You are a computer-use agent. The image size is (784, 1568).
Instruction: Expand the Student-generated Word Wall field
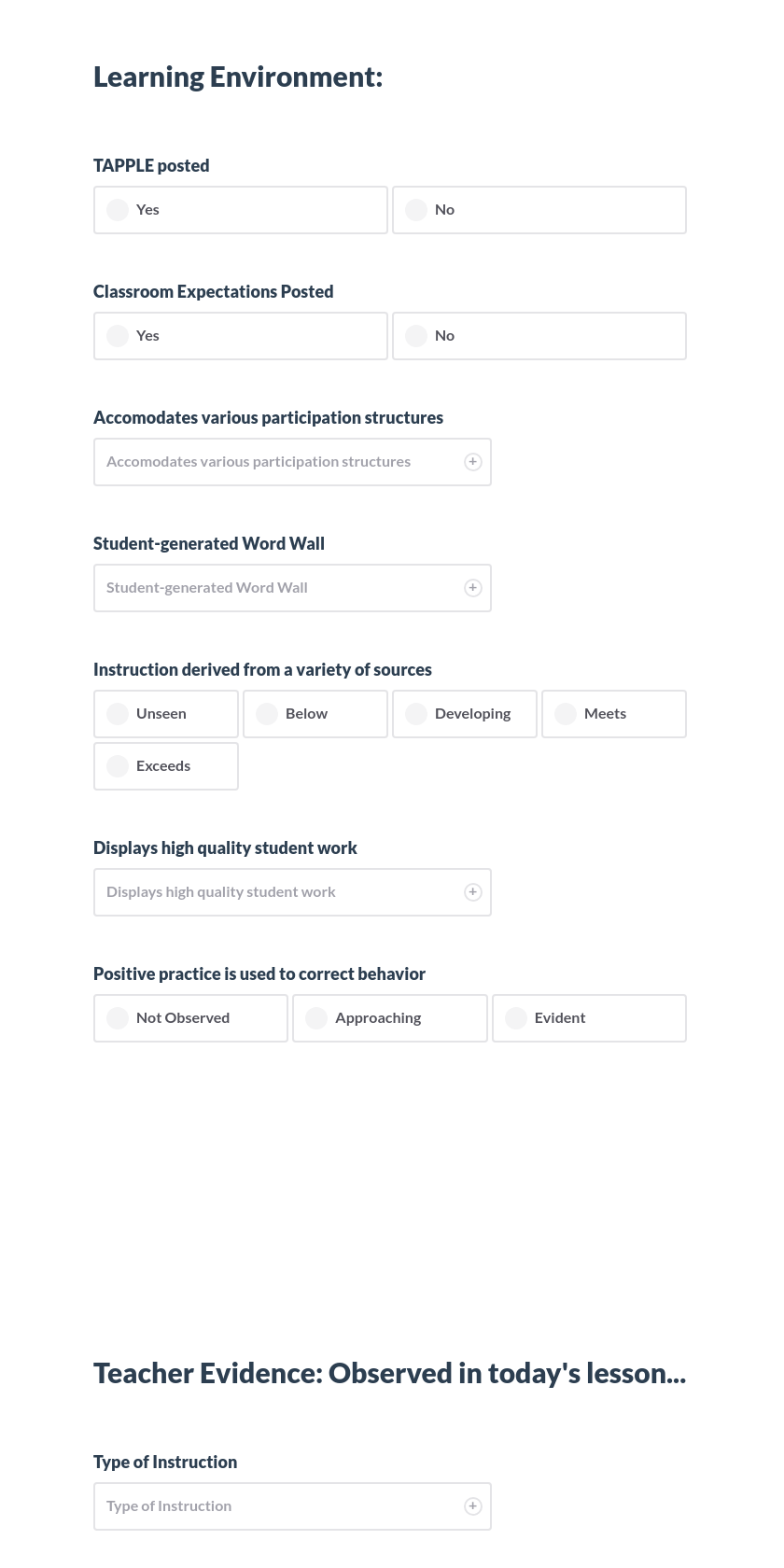point(473,587)
